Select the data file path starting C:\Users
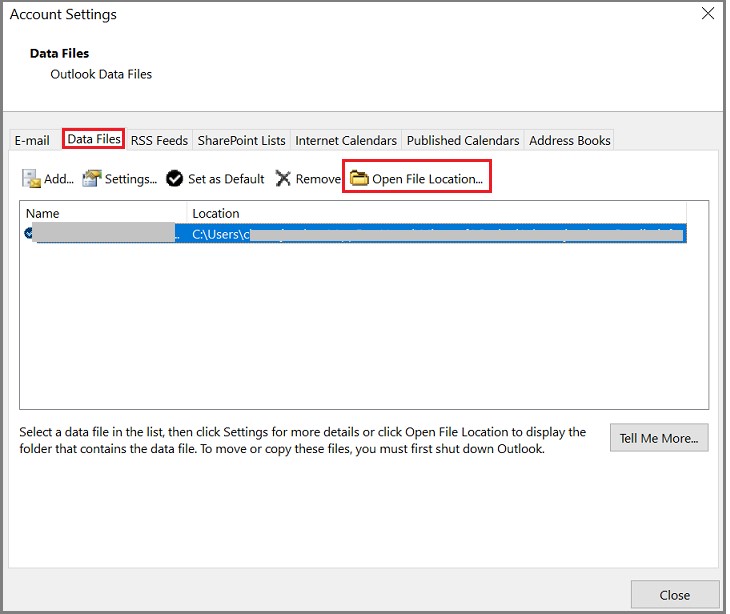Viewport: 730px width, 614px height. pos(438,234)
